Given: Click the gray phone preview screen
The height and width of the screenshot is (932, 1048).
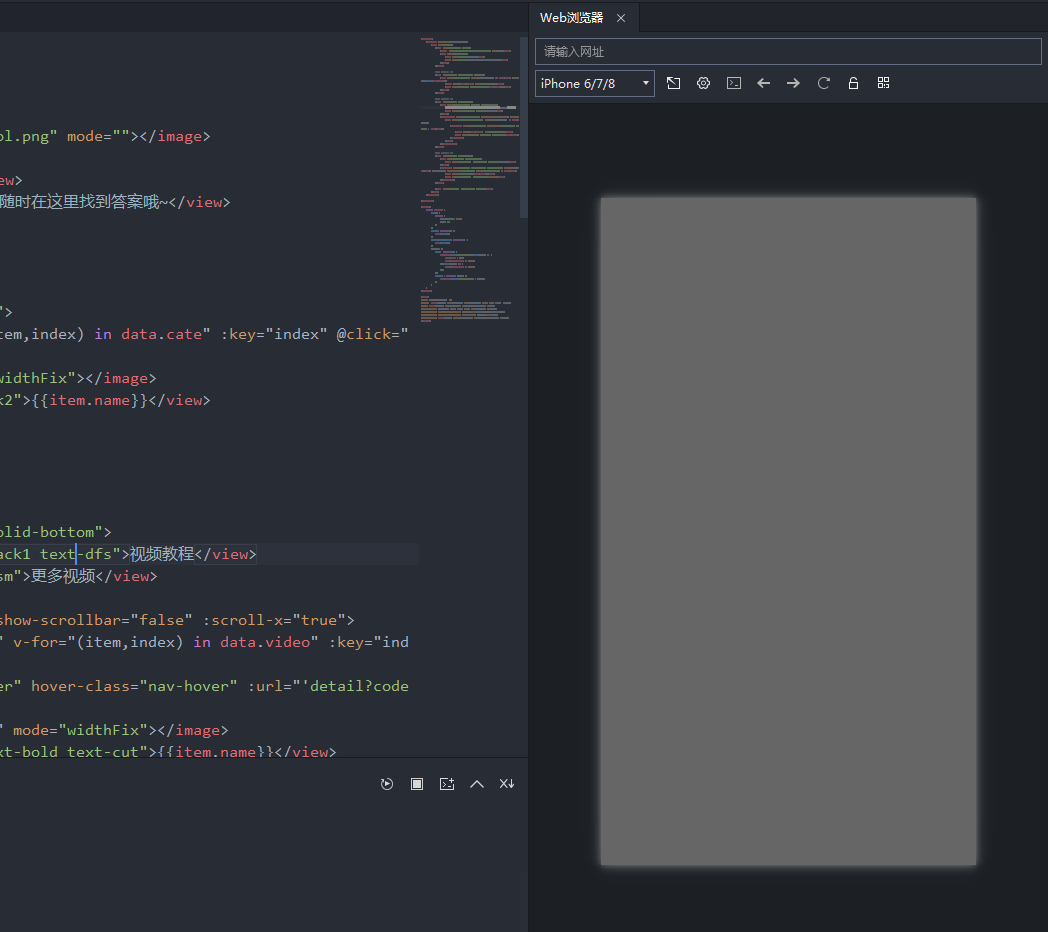Looking at the screenshot, I should point(788,530).
